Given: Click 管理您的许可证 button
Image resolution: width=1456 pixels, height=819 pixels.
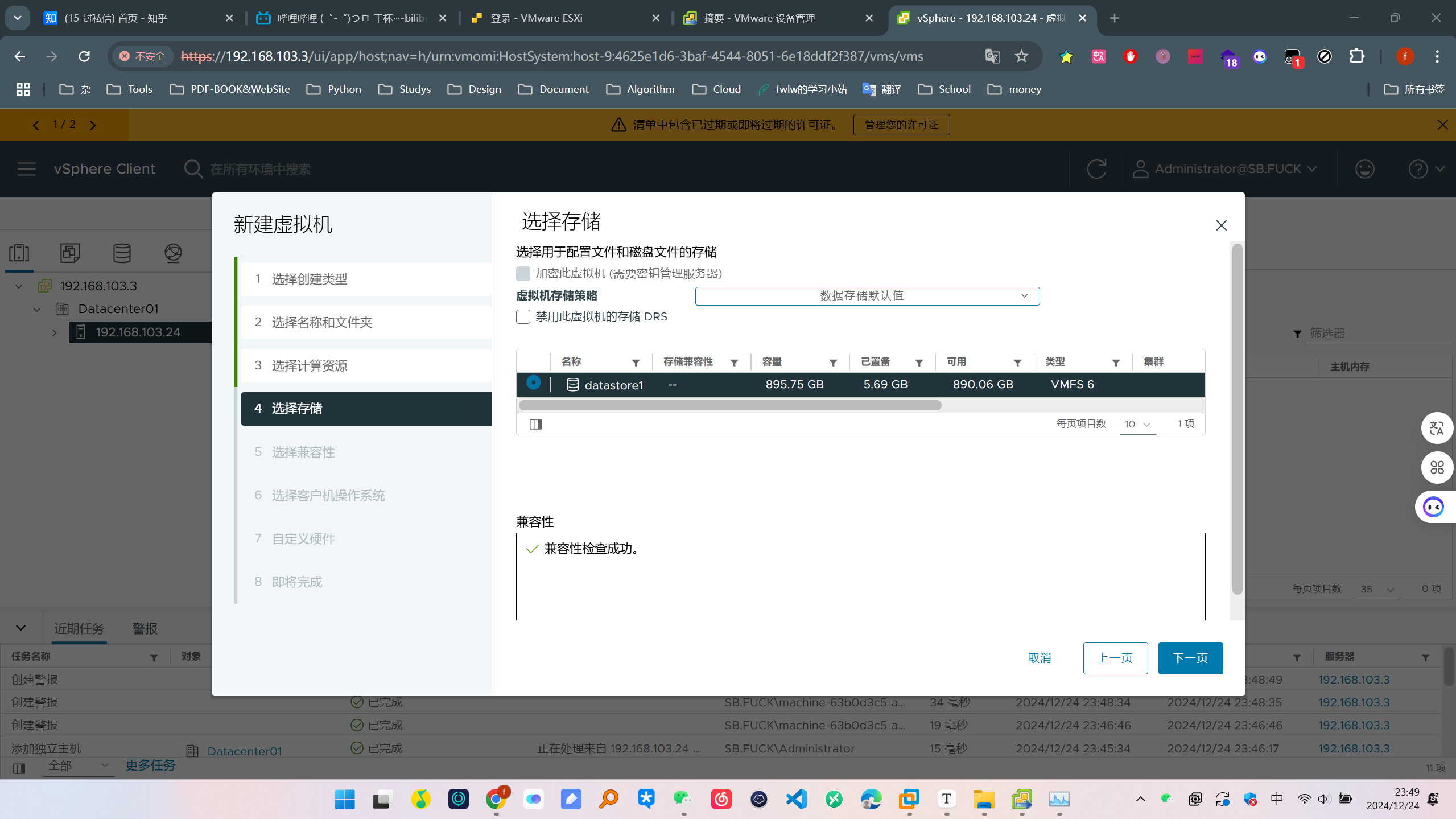Looking at the screenshot, I should coord(901,125).
